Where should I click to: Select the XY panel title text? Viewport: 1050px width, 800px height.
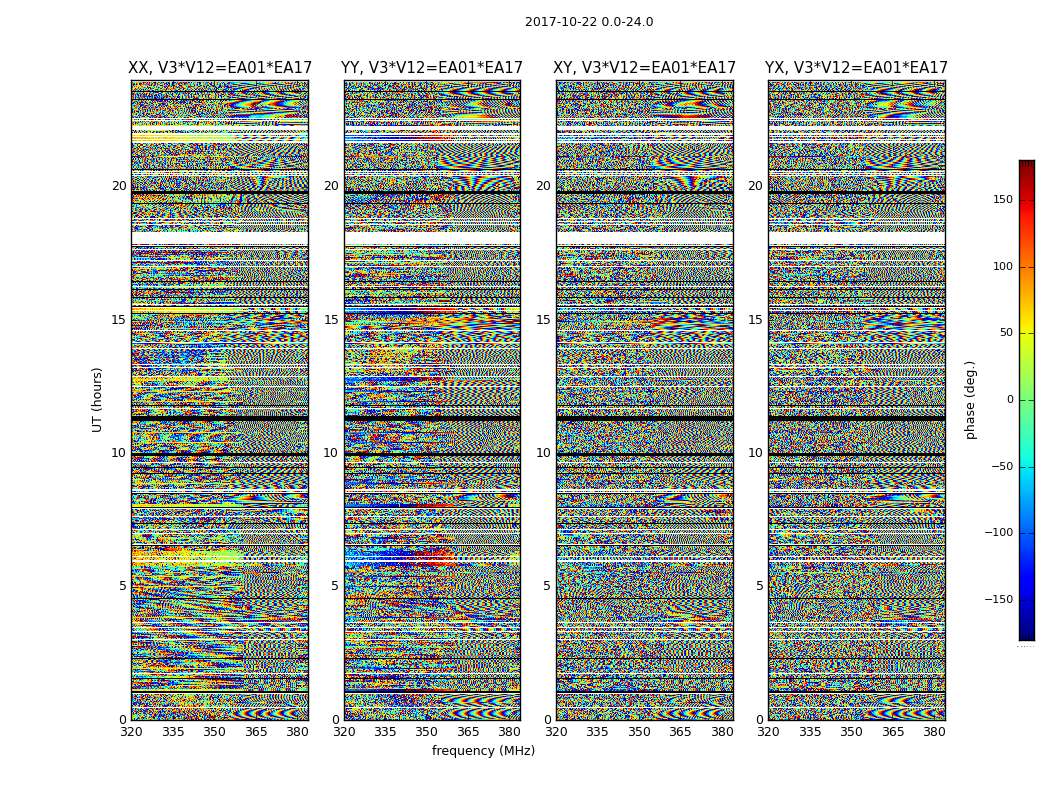pyautogui.click(x=644, y=68)
